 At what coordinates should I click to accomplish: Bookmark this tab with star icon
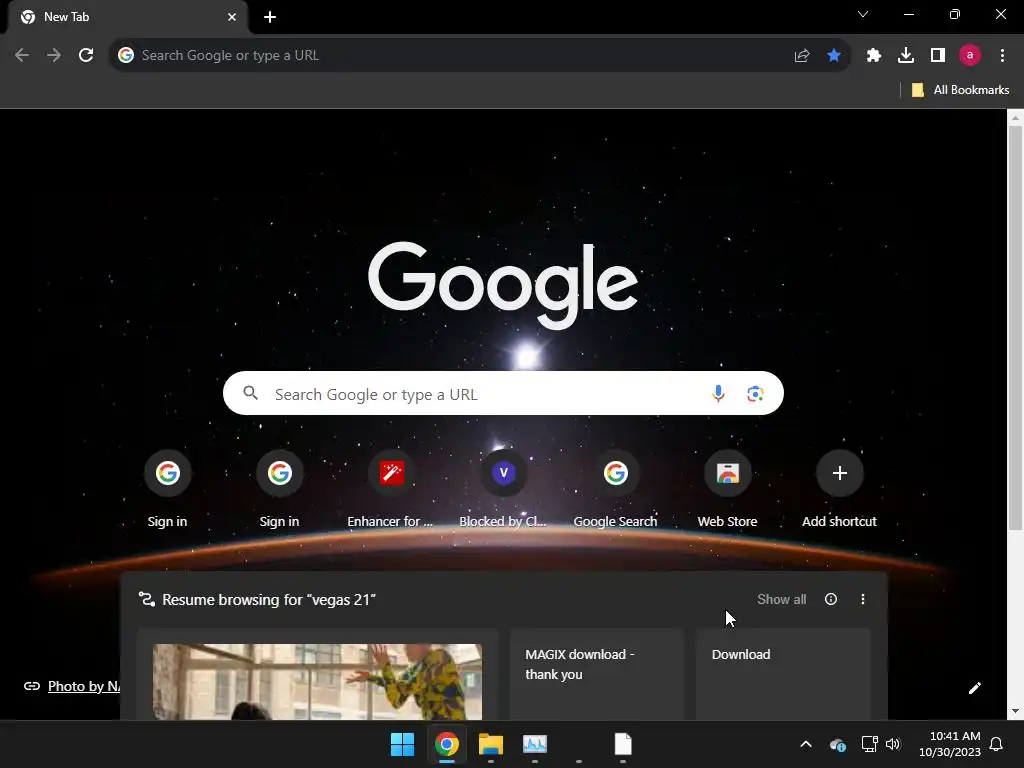[x=833, y=56]
